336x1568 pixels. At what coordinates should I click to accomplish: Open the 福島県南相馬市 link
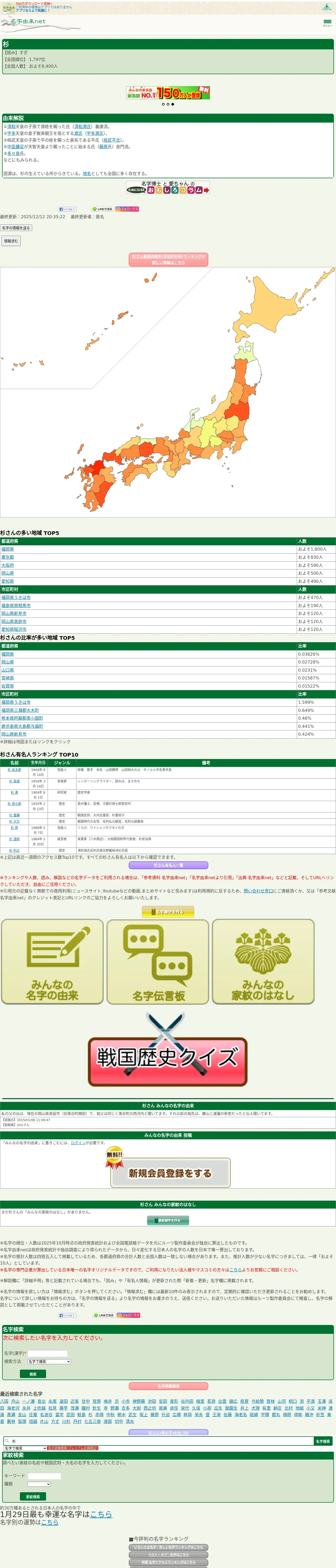point(16,606)
